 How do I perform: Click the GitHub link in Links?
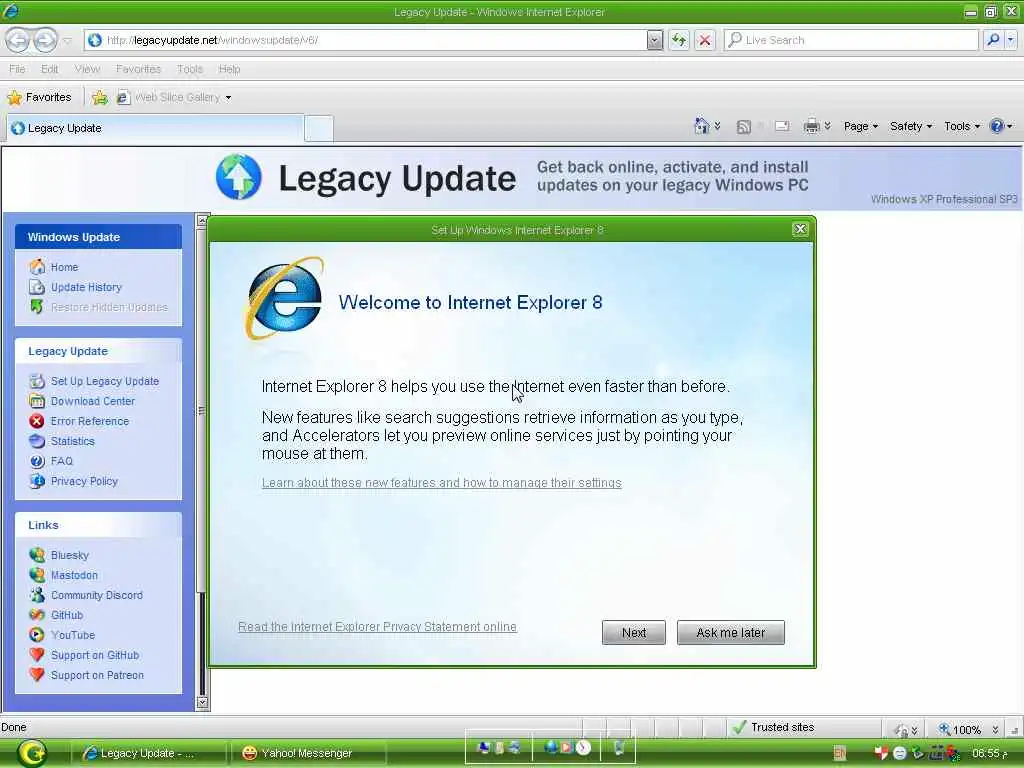(67, 615)
